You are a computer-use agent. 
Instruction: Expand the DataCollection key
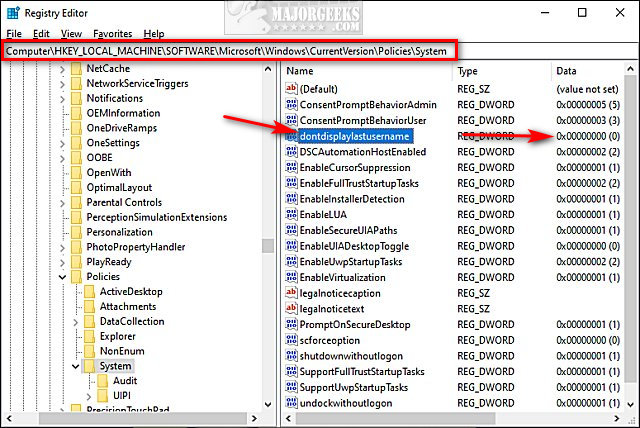pos(76,322)
